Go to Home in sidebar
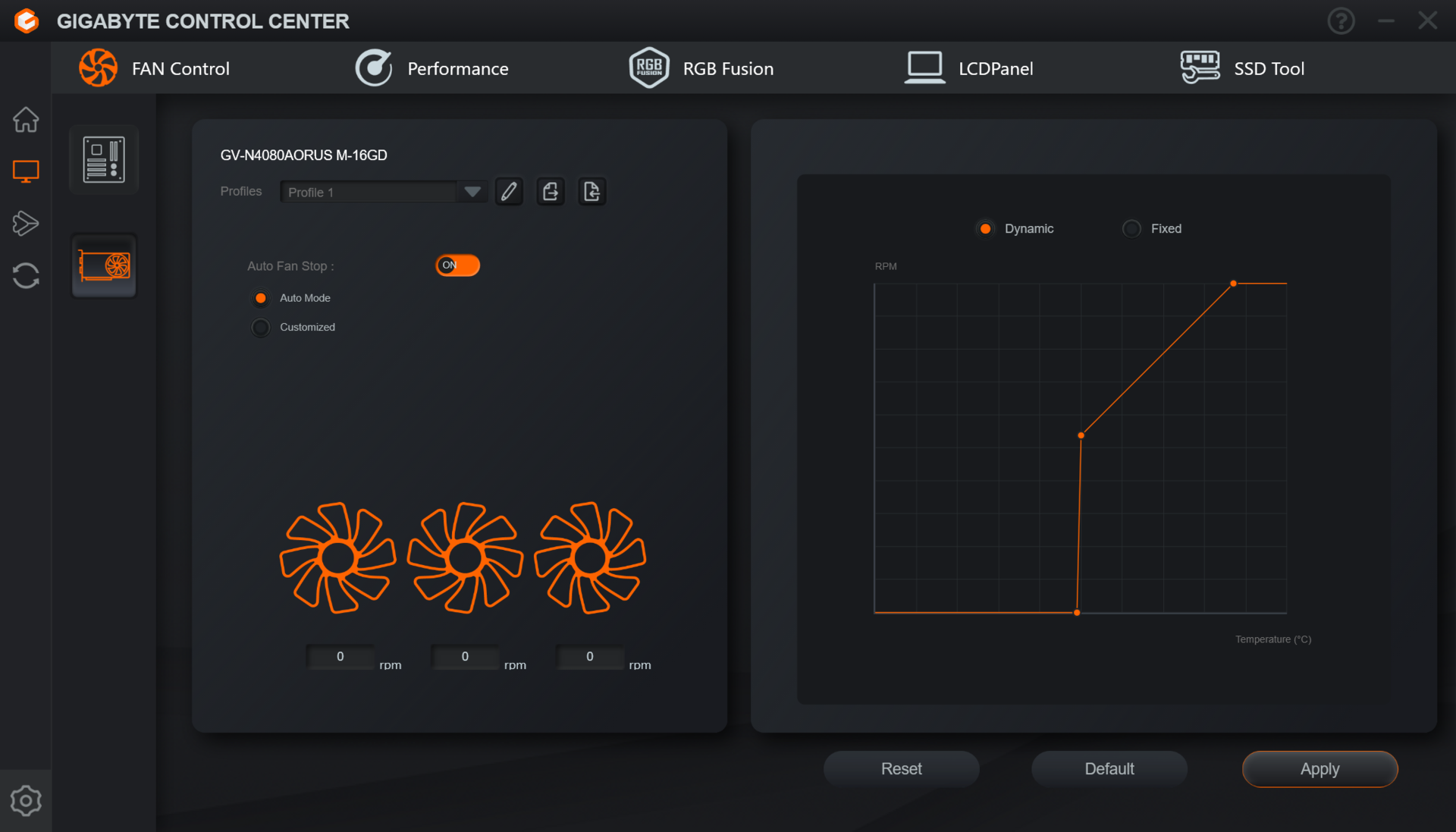 pyautogui.click(x=26, y=119)
